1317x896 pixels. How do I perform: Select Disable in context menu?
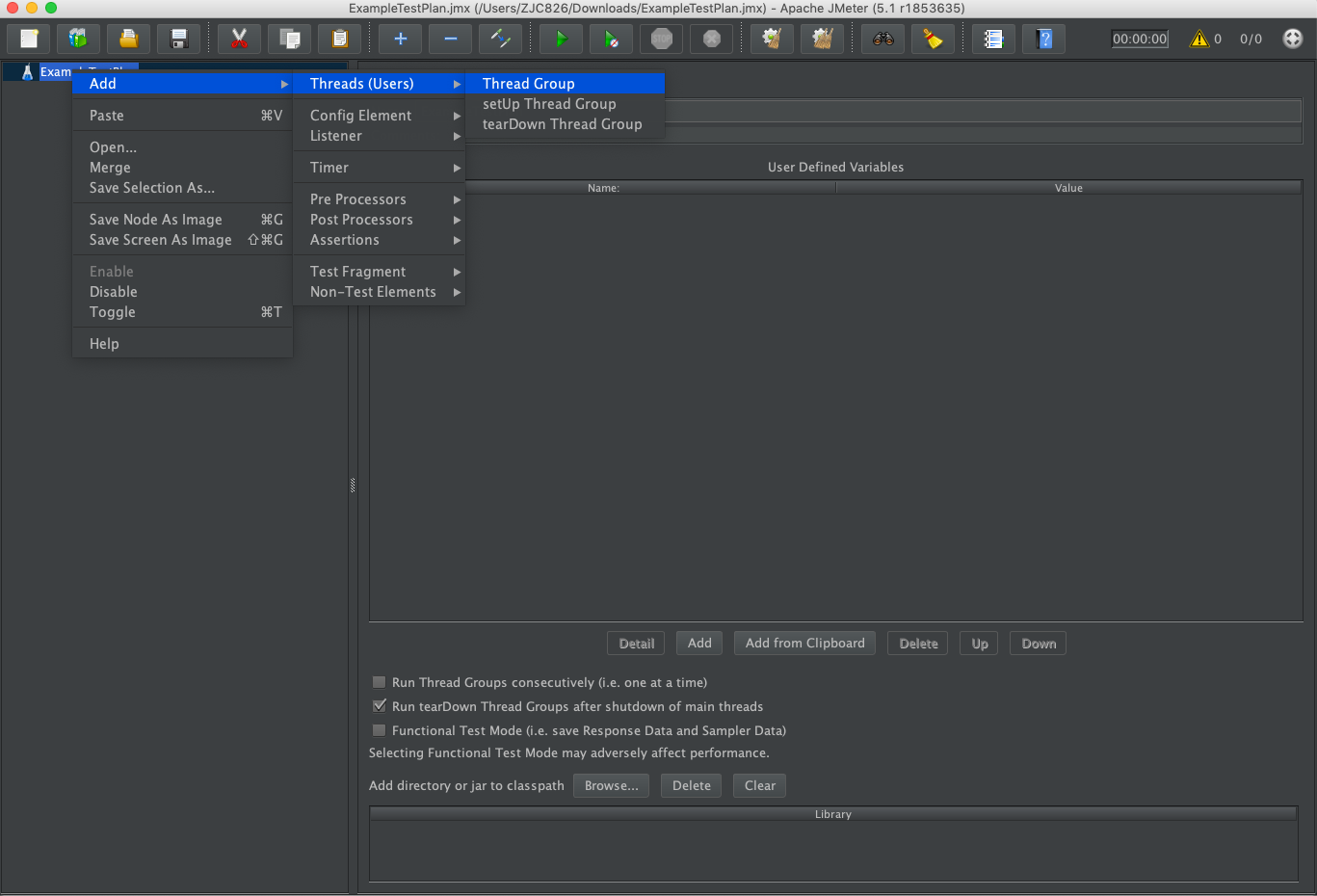[x=182, y=292]
